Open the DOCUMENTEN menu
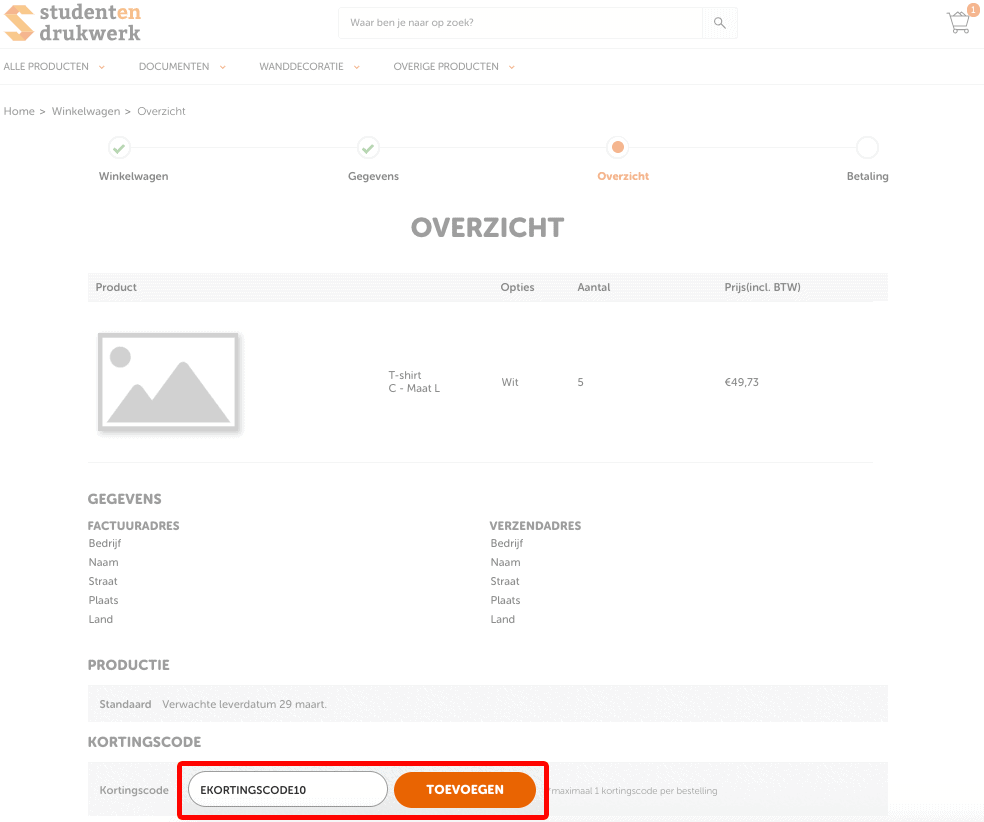The width and height of the screenshot is (984, 822). (x=174, y=67)
